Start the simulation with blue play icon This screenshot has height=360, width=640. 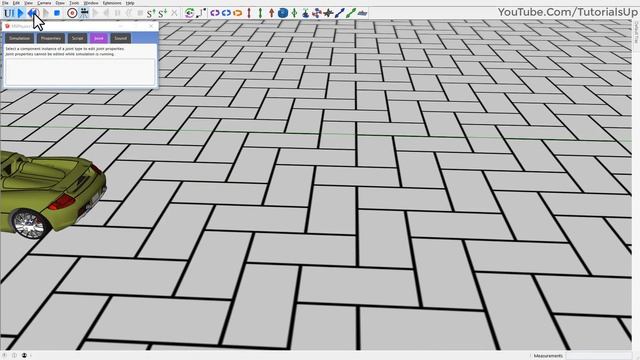point(21,13)
